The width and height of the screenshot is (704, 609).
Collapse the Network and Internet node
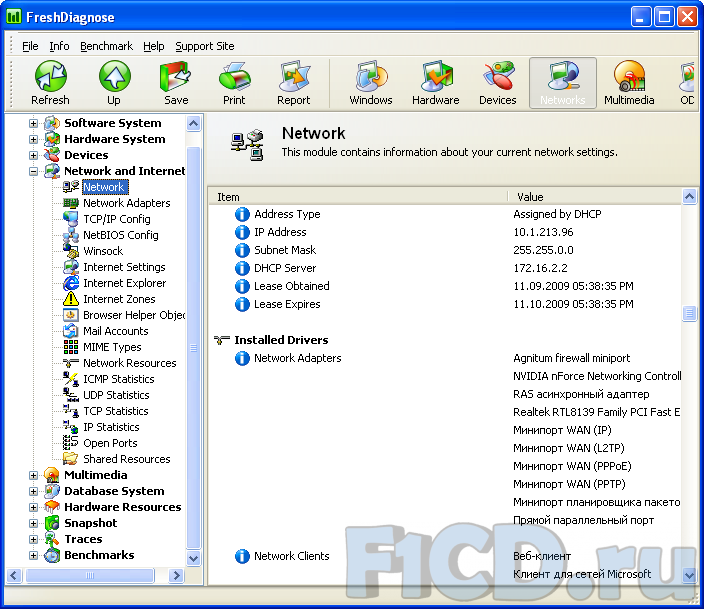click(33, 171)
